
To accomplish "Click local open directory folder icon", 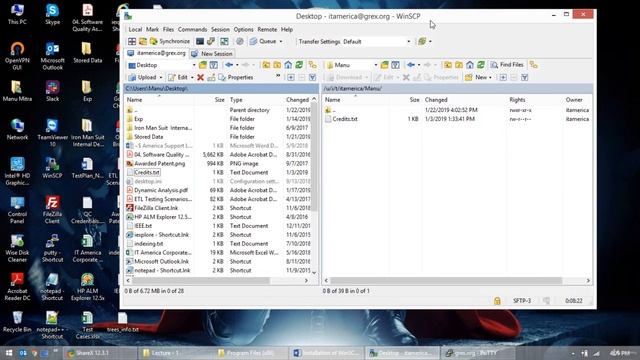I will 203,65.
